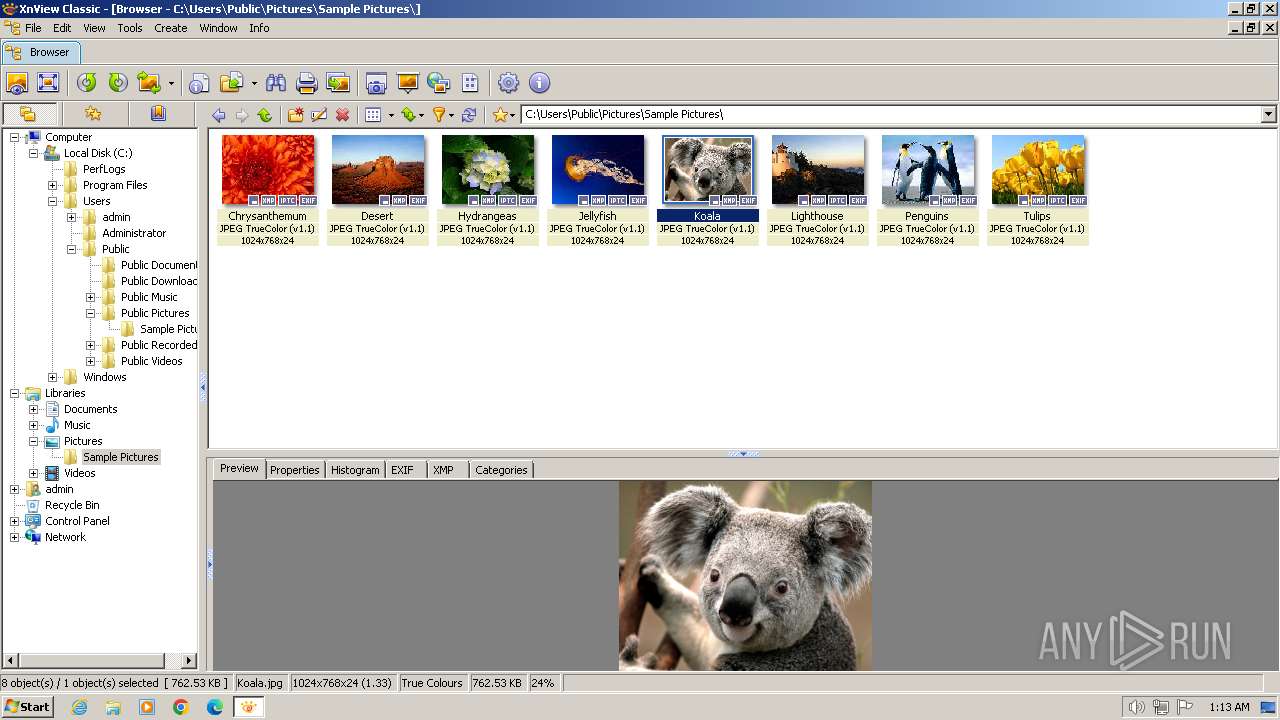
Task: Open the About info icon
Action: [x=539, y=83]
